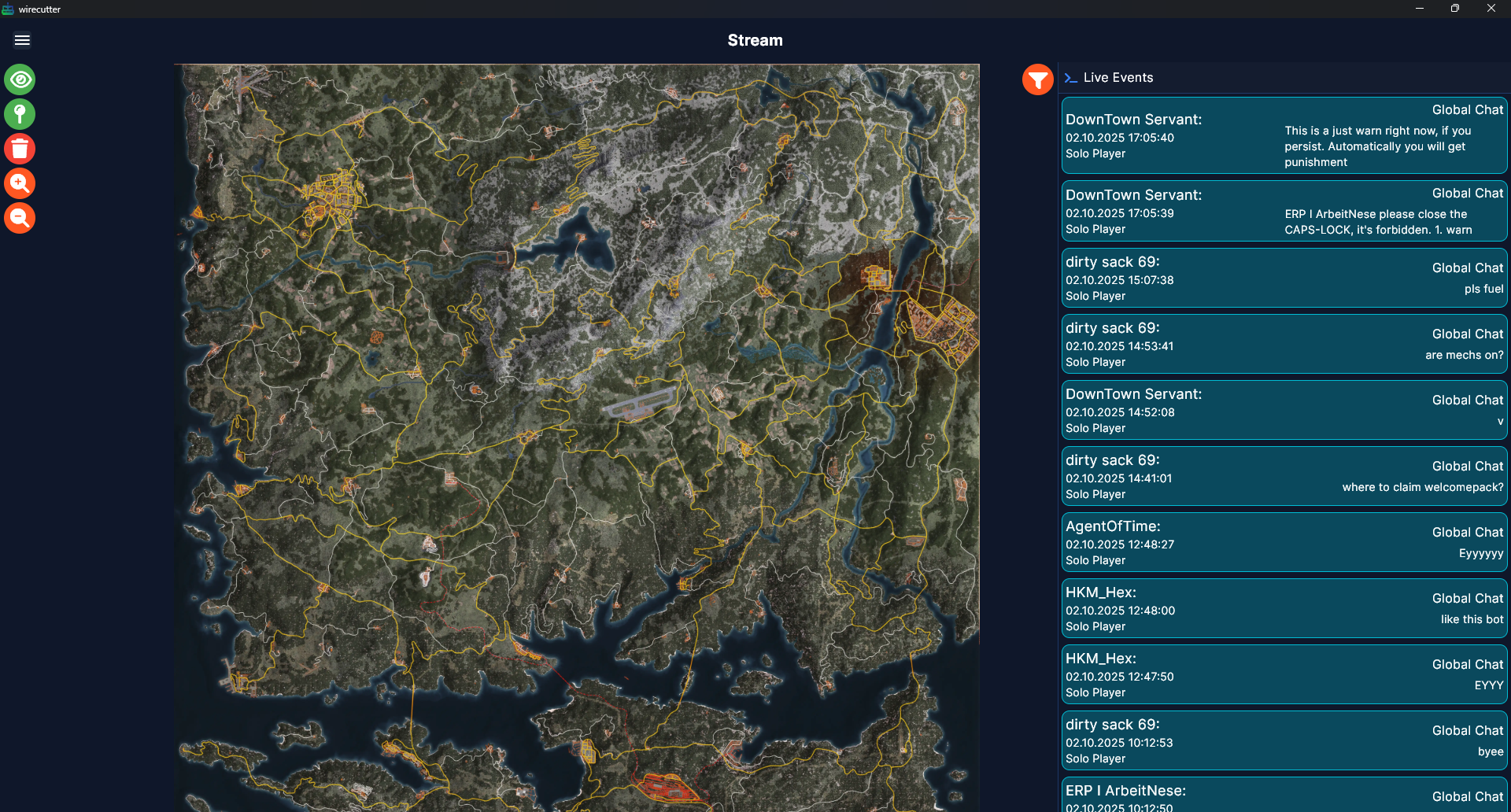Open the orange funnel filter for events
The image size is (1511, 812).
[x=1037, y=79]
